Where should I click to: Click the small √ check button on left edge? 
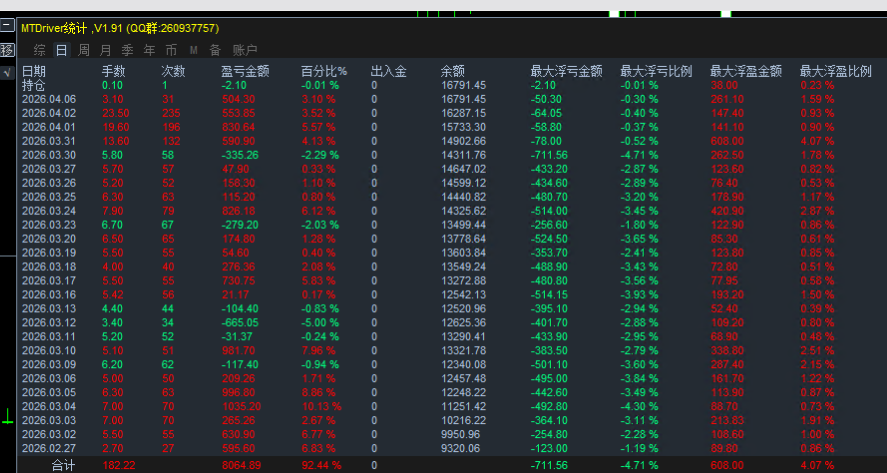pyautogui.click(x=7, y=73)
